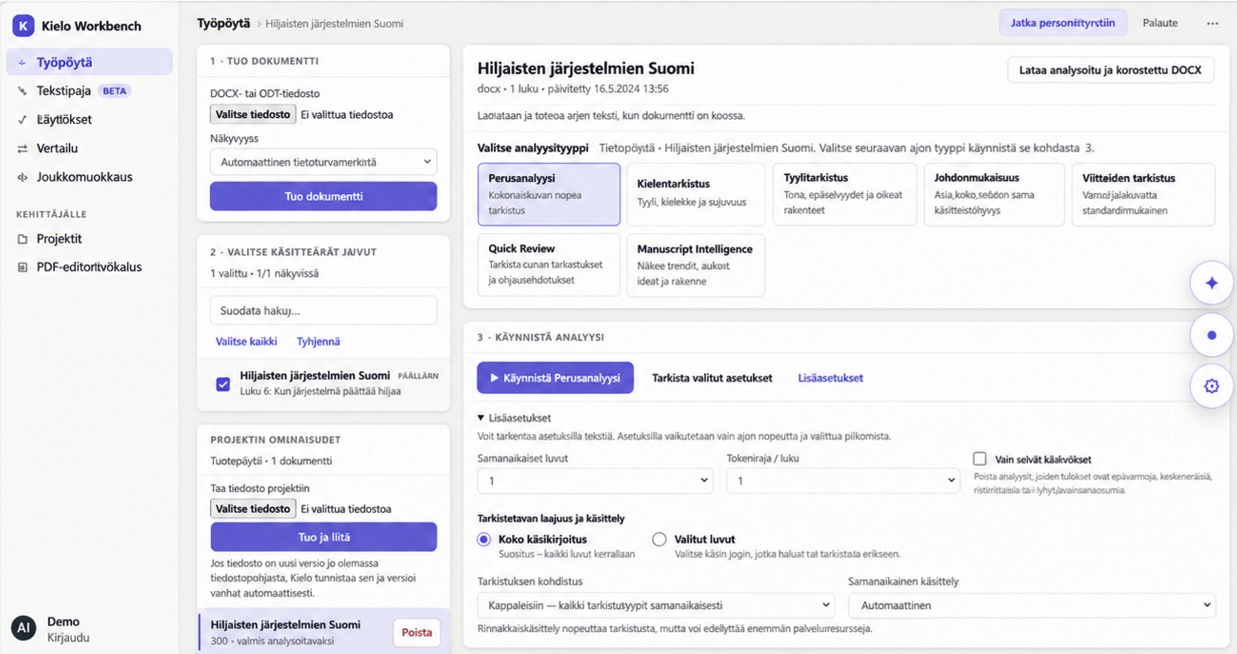Click the Tyhjennä link
Viewport: 1237px width, 654px height.
click(318, 341)
